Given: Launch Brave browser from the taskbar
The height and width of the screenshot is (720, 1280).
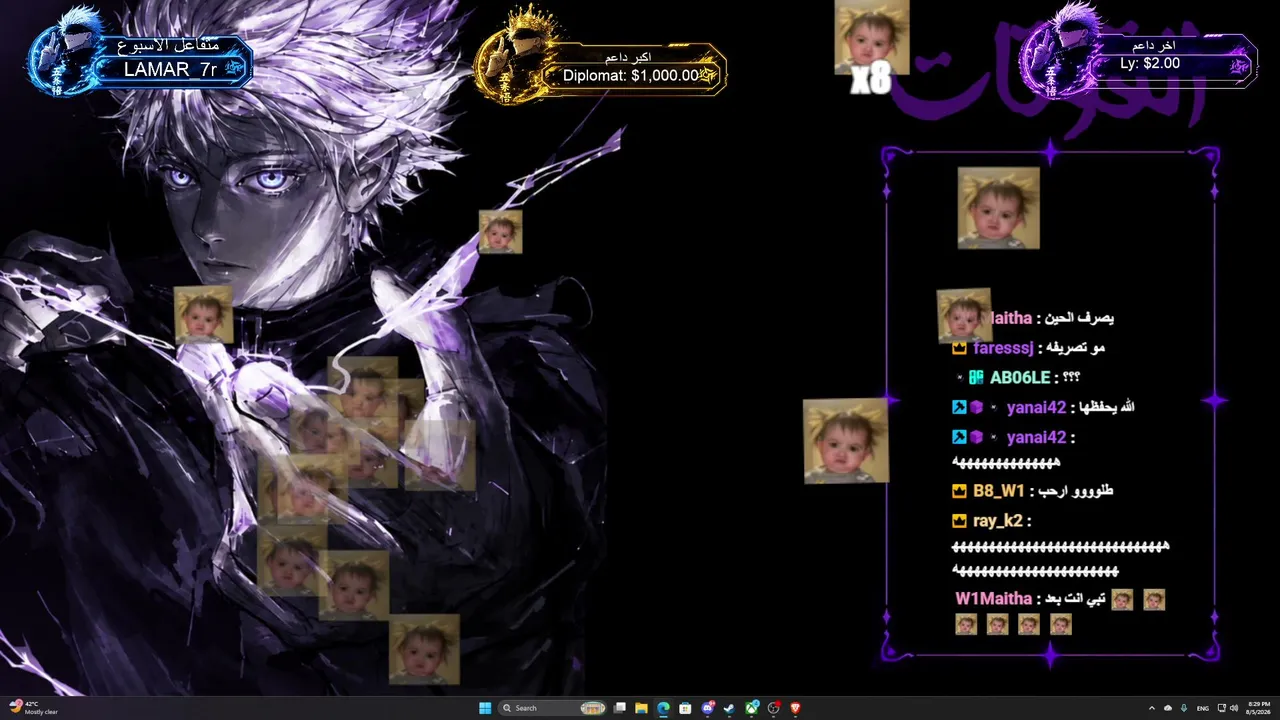Looking at the screenshot, I should [796, 708].
